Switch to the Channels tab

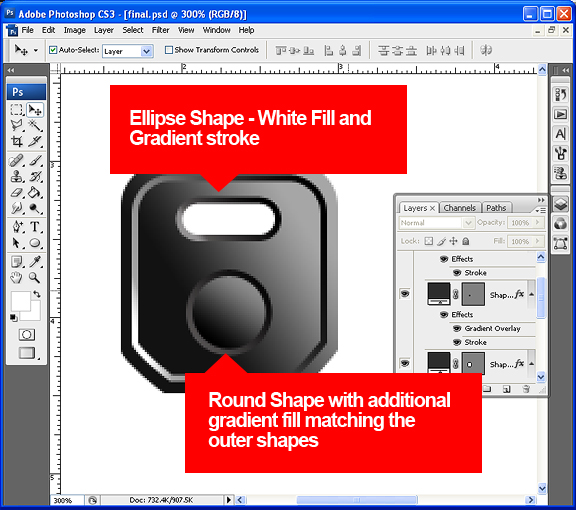(x=460, y=208)
